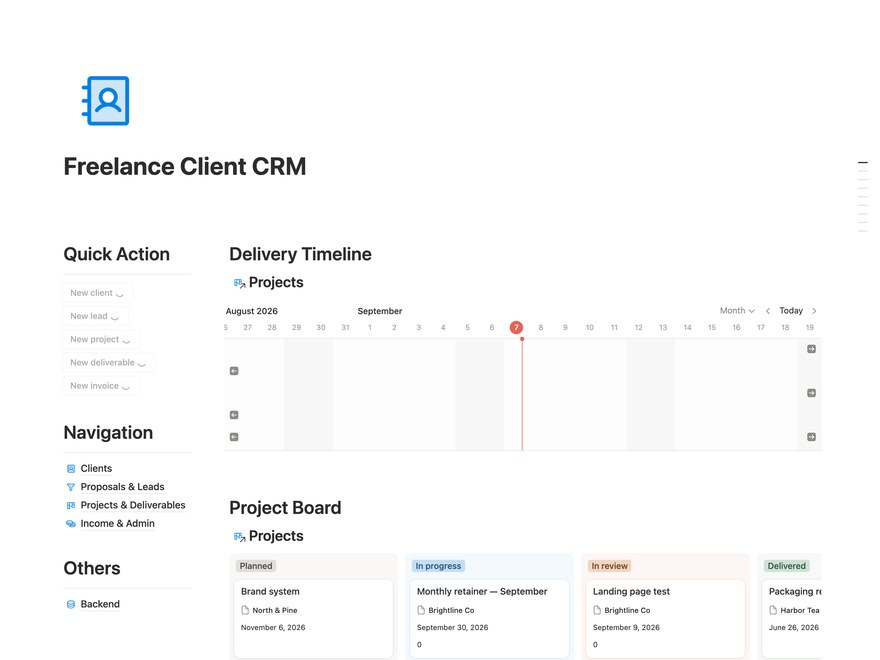Image resolution: width=880 pixels, height=660 pixels.
Task: Click North & Pine client on Brand system card
Action: 274,610
